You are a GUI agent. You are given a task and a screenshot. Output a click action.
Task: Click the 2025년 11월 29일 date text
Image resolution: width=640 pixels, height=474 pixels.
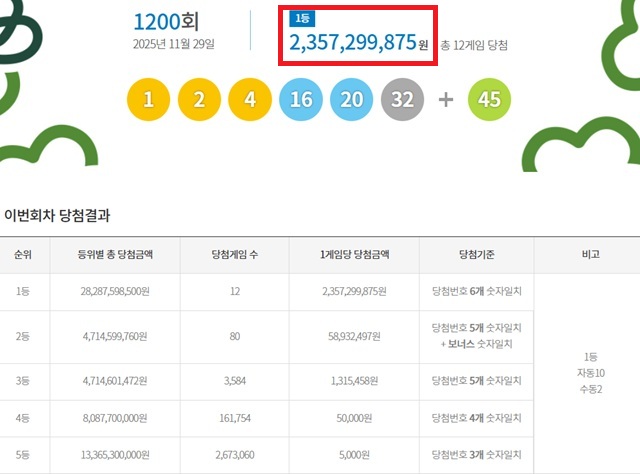pyautogui.click(x=173, y=44)
